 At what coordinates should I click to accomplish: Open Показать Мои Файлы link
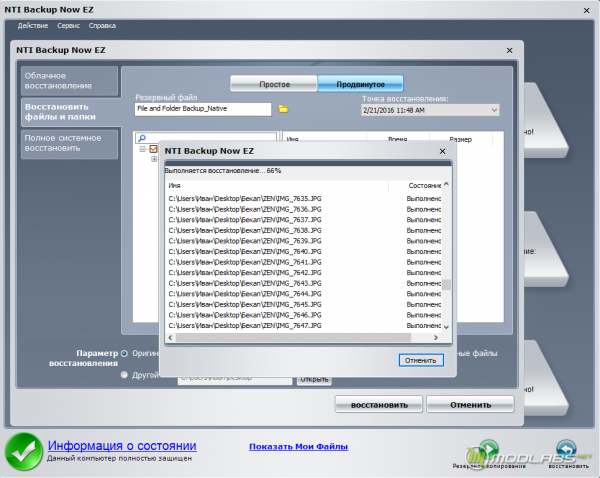point(298,447)
